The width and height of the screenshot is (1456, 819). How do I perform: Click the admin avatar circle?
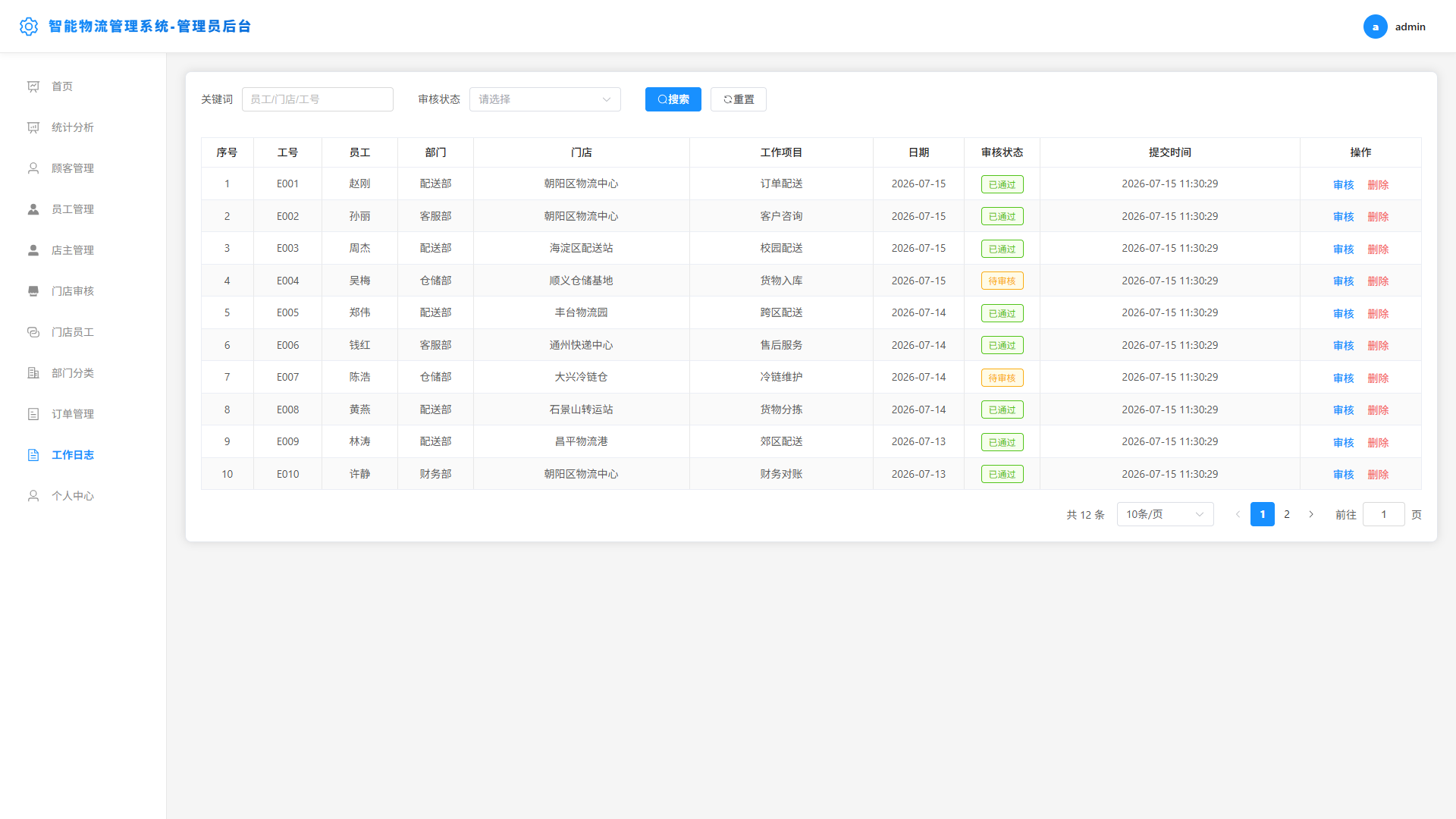(1376, 27)
